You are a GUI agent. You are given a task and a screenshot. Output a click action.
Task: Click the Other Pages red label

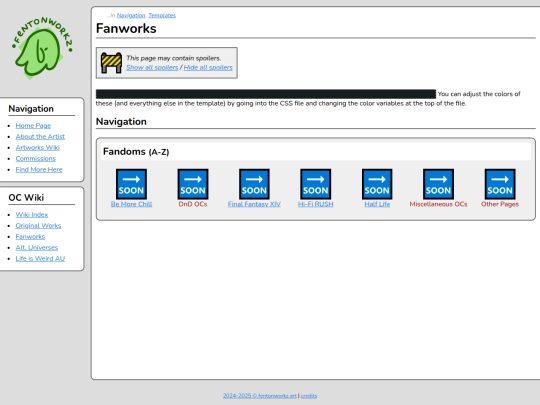(x=500, y=204)
